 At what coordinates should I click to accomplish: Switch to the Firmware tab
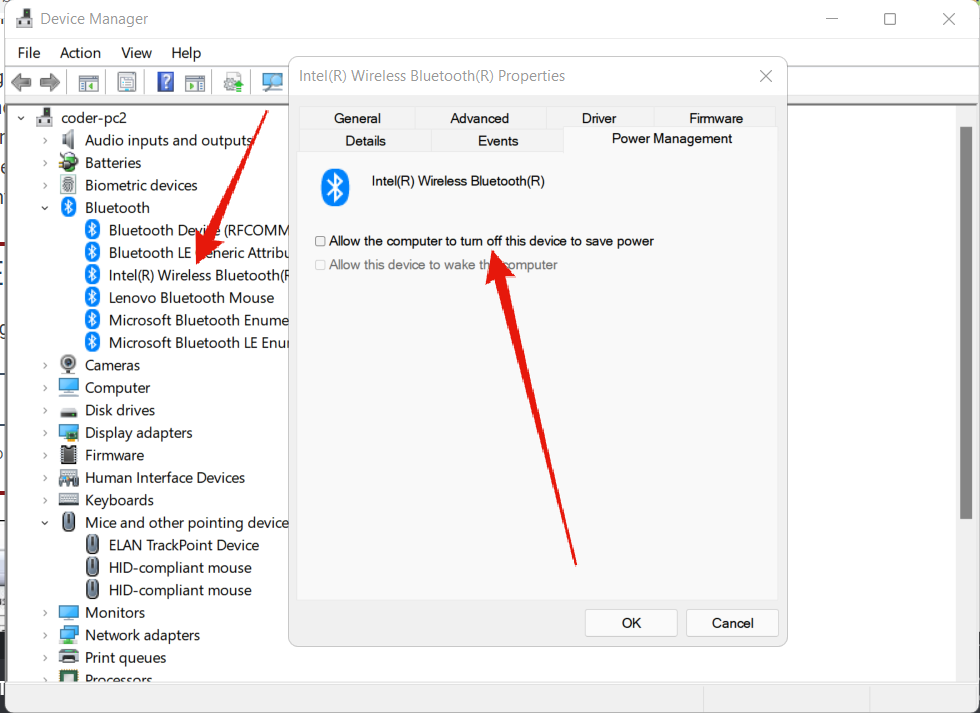coord(716,118)
